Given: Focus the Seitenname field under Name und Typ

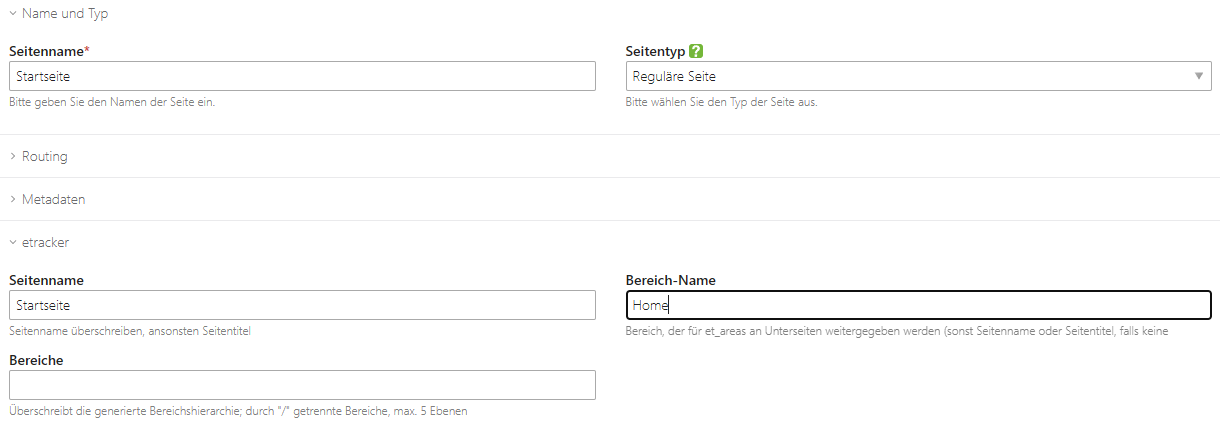Looking at the screenshot, I should 302,76.
